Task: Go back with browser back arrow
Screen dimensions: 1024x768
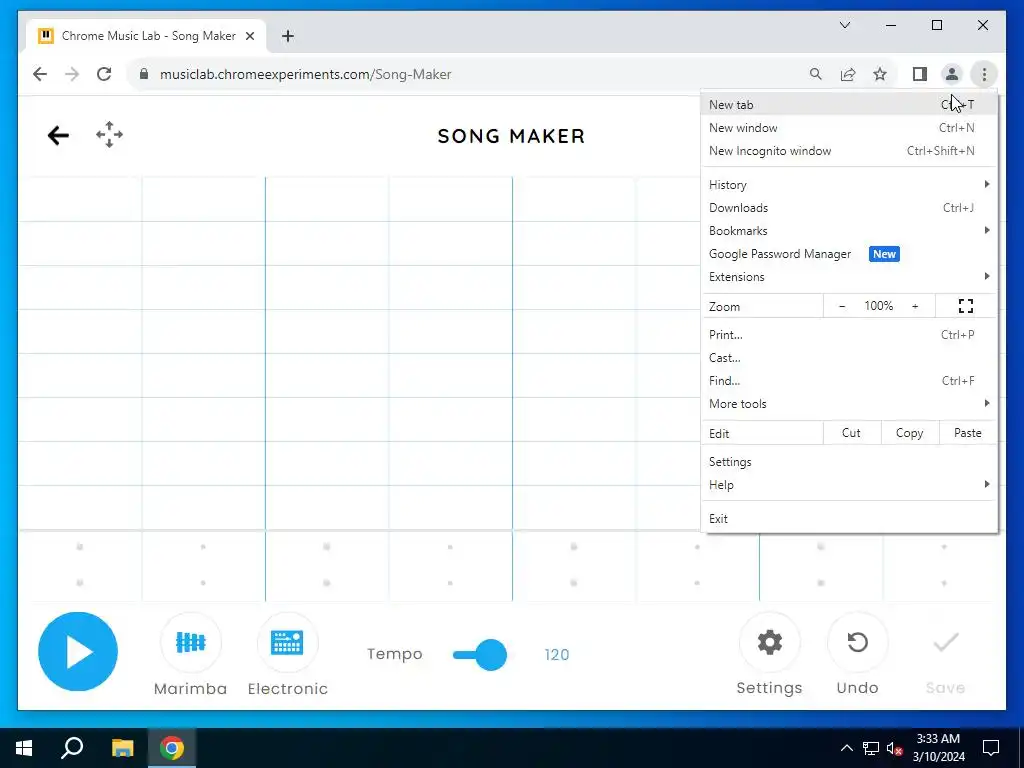Action: point(40,74)
